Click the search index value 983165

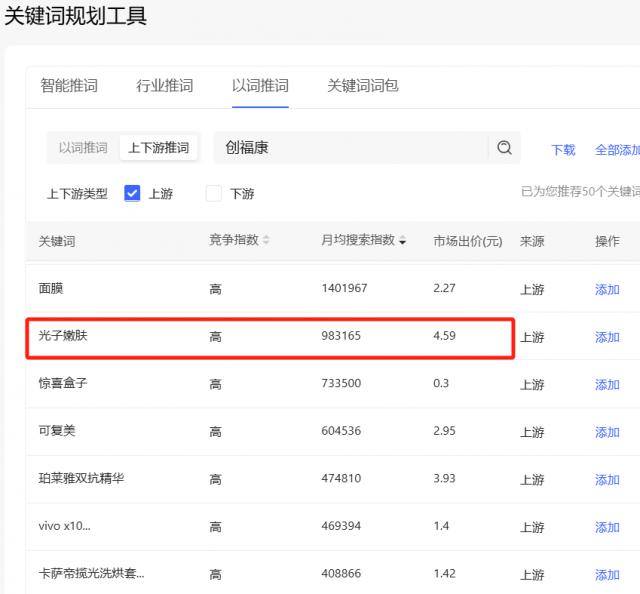341,336
